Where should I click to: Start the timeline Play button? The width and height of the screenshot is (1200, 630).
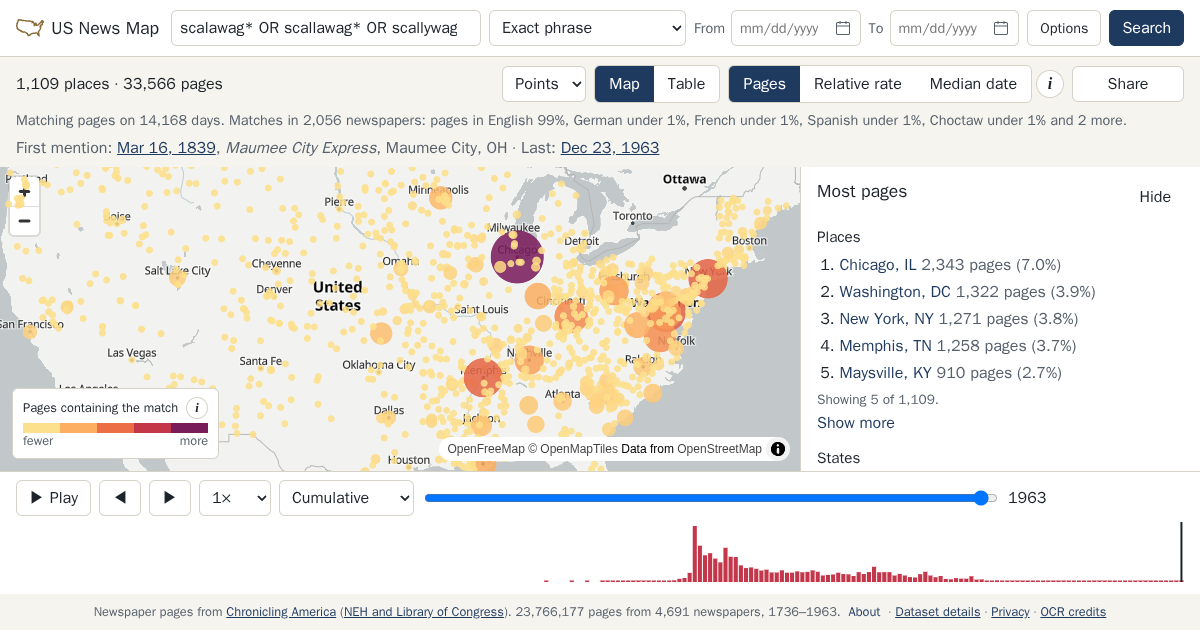click(54, 498)
